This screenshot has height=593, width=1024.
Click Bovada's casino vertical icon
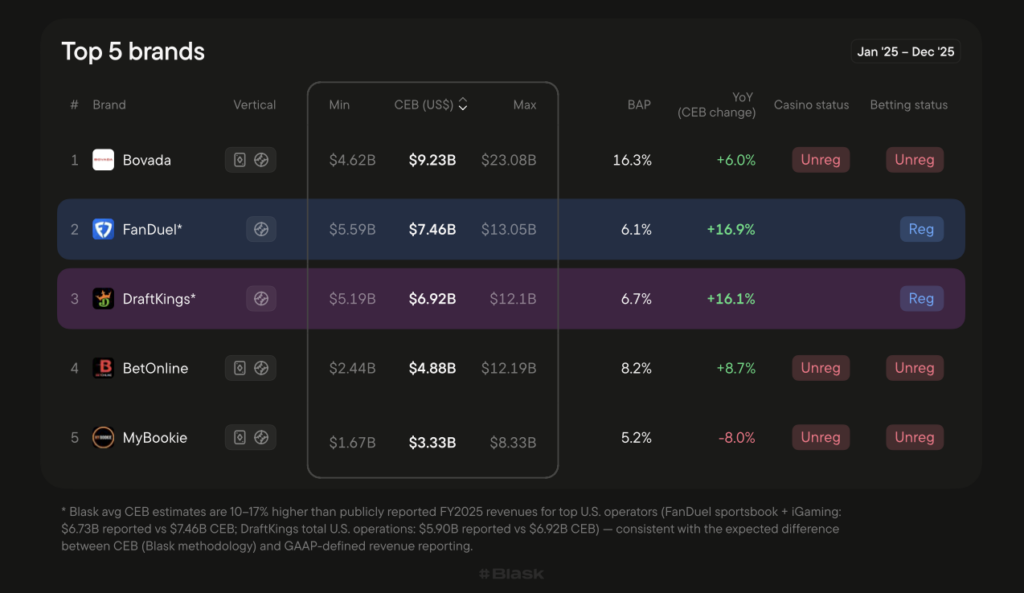[240, 160]
